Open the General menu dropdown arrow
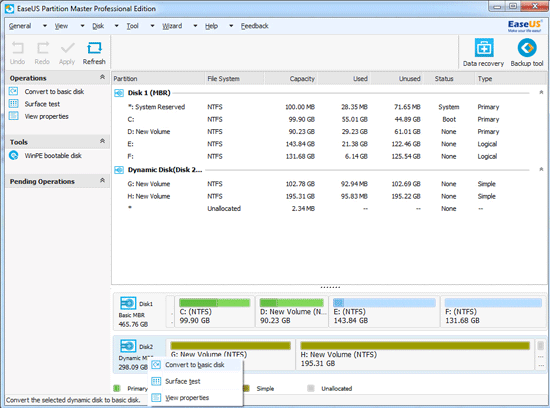550x408 pixels. coord(45,26)
